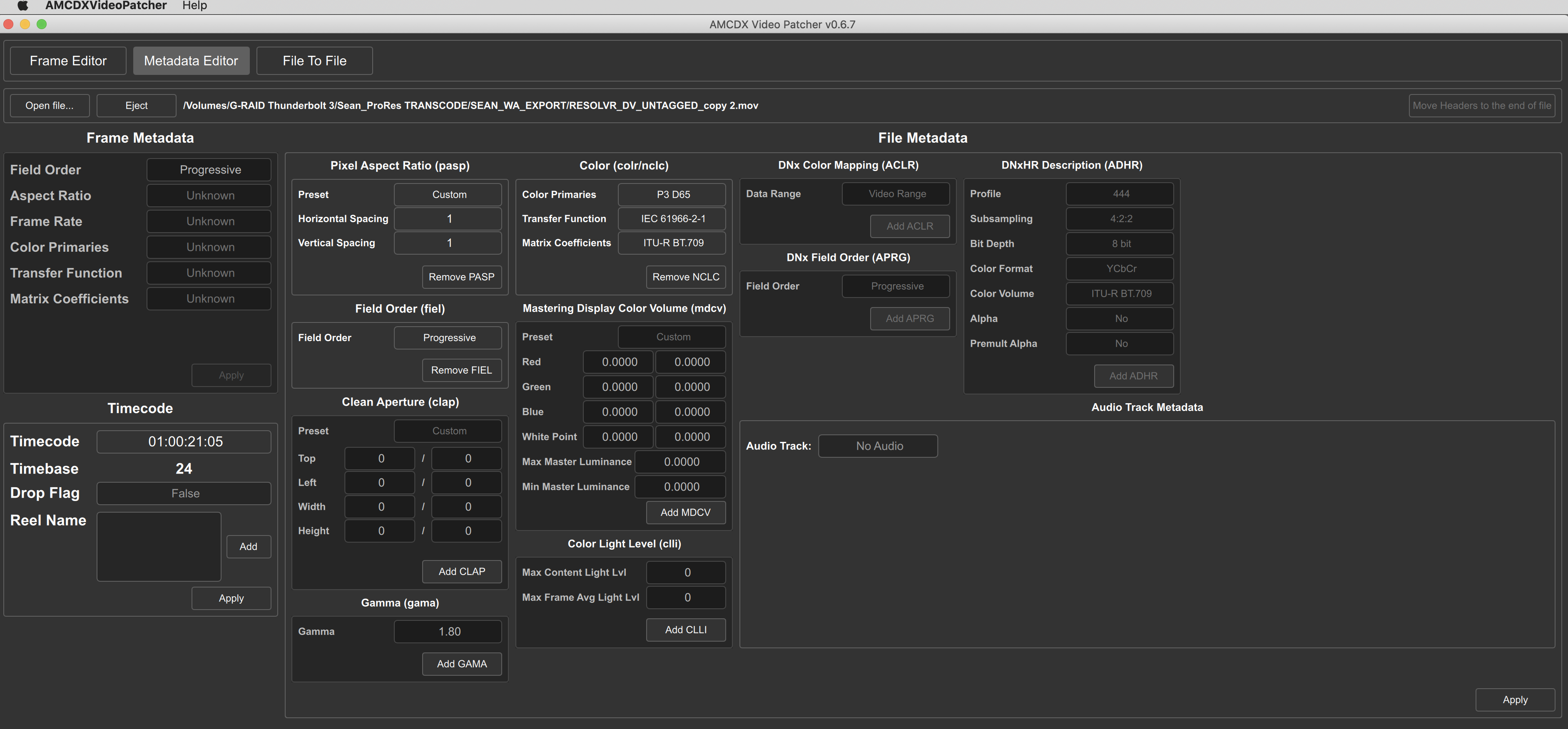
Task: Click the Add ADHR button
Action: click(1134, 376)
